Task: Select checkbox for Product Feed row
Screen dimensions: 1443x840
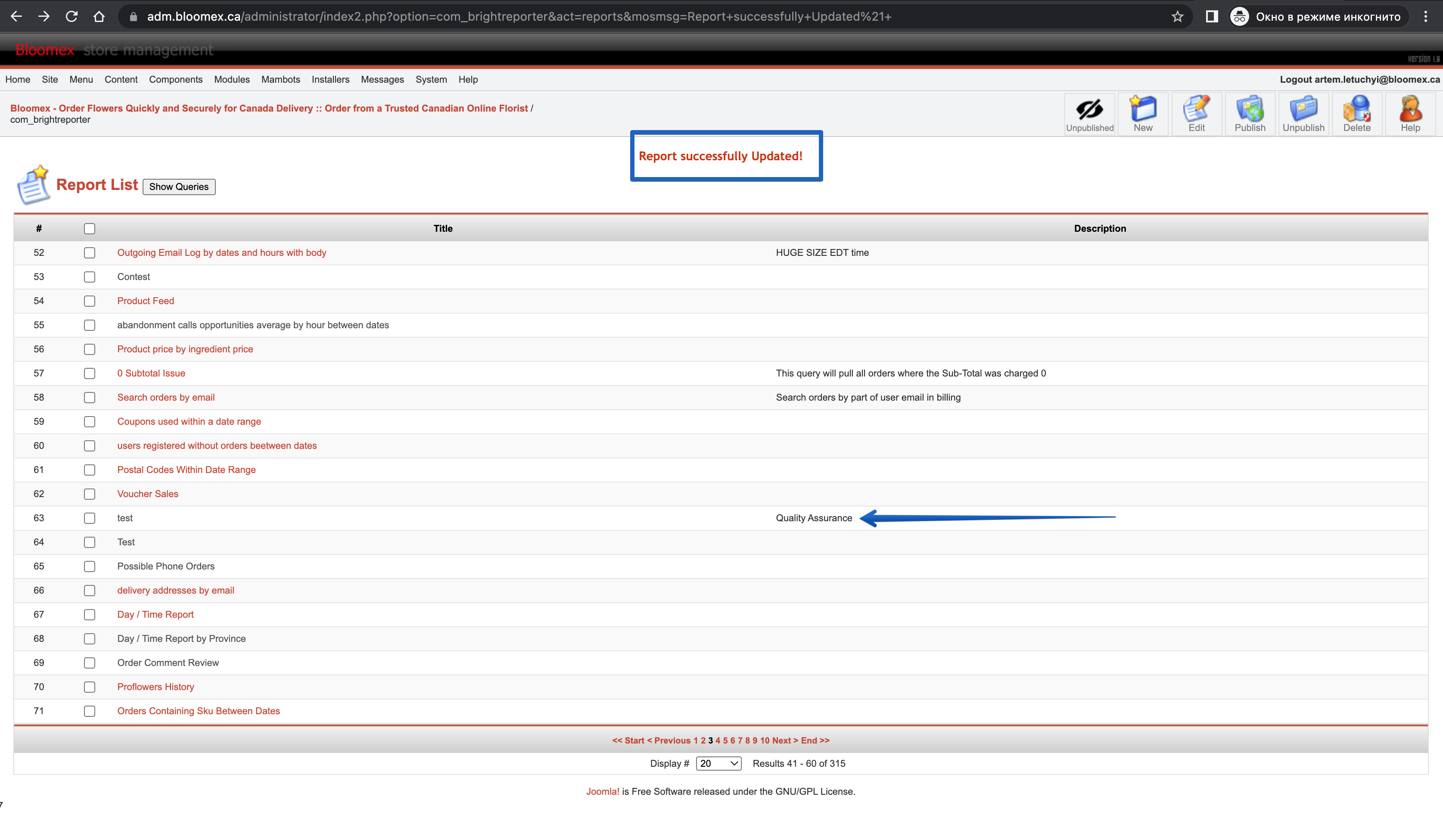Action: pyautogui.click(x=89, y=301)
